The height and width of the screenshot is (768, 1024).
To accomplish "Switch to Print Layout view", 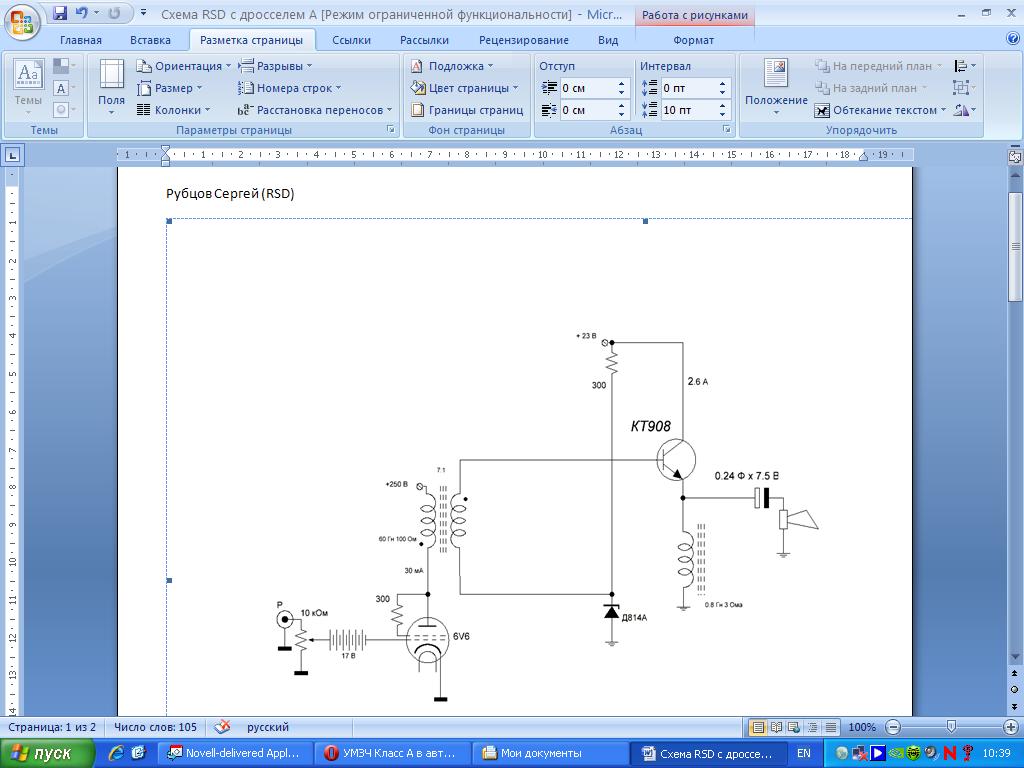I will tap(758, 727).
